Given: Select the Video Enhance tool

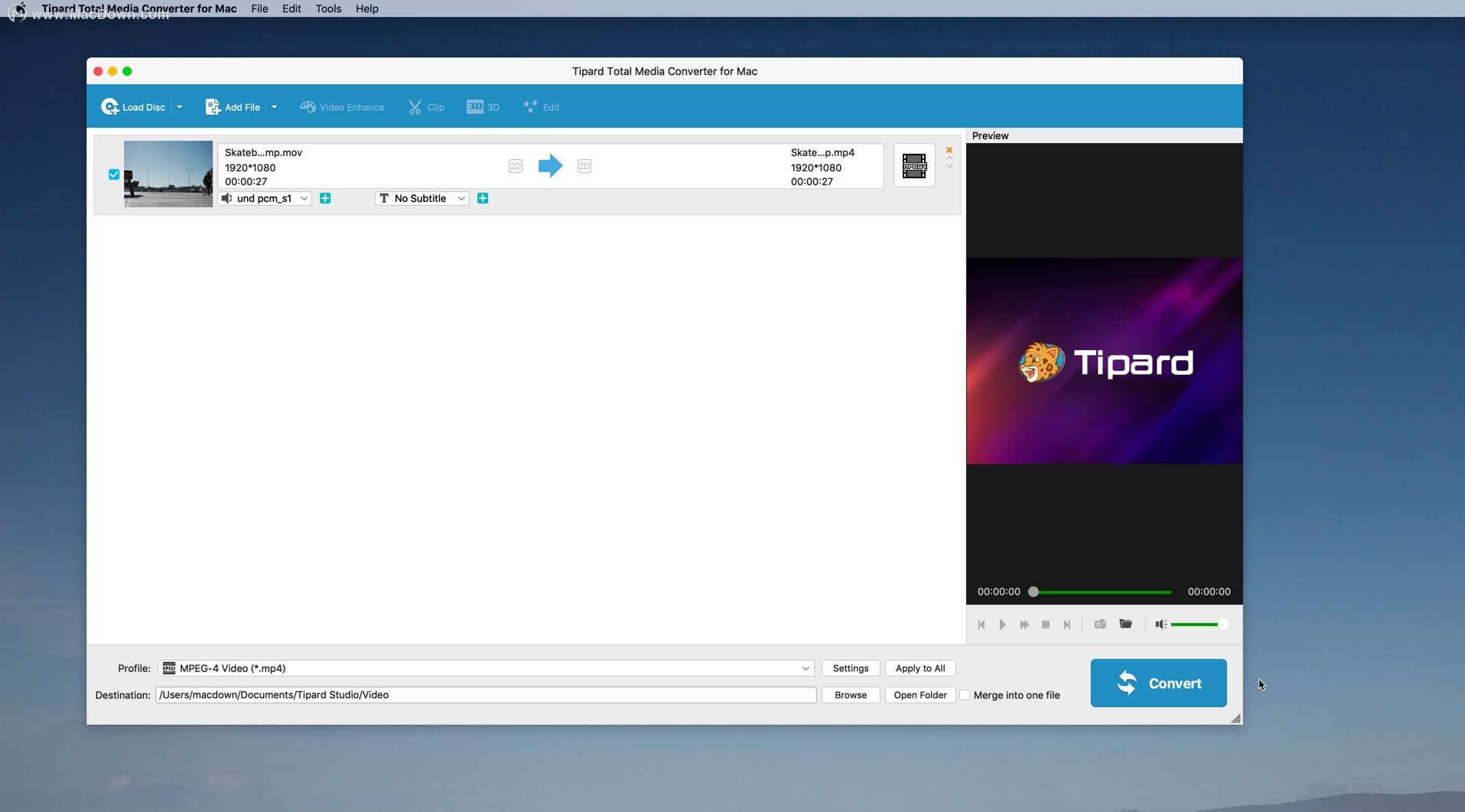Looking at the screenshot, I should (342, 106).
